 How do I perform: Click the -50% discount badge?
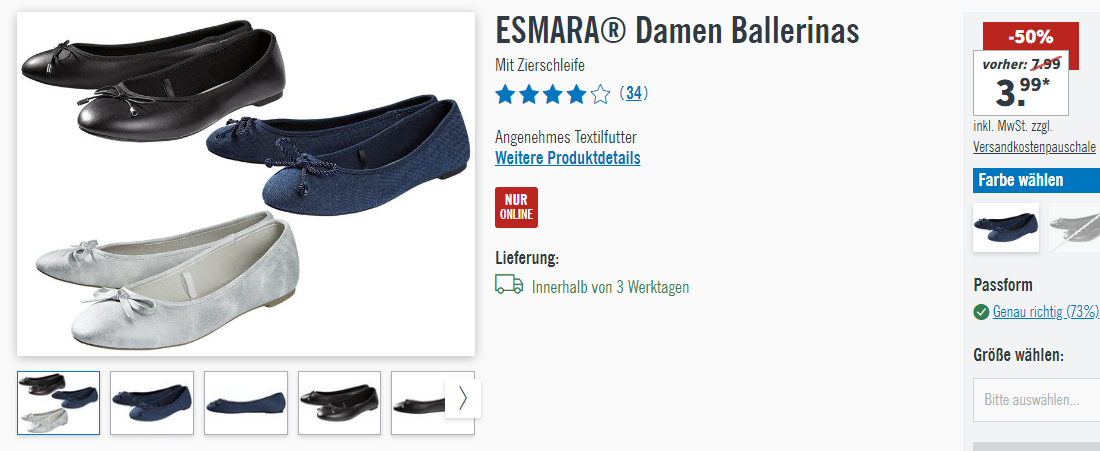pos(1031,36)
